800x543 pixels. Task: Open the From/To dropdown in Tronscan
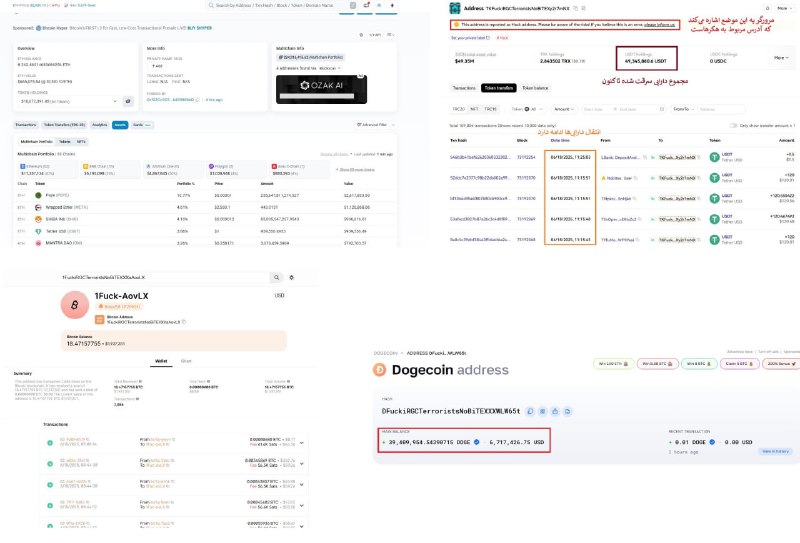(682, 109)
